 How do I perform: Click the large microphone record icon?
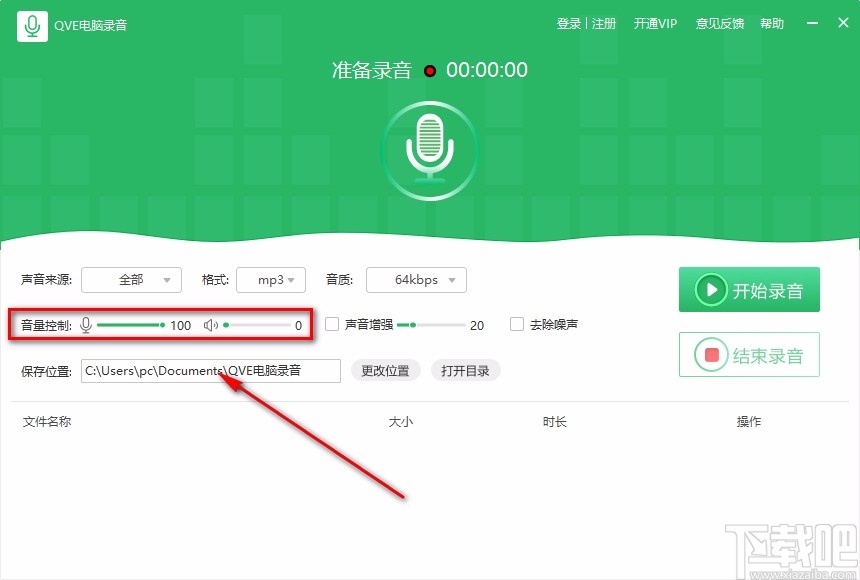tap(430, 148)
